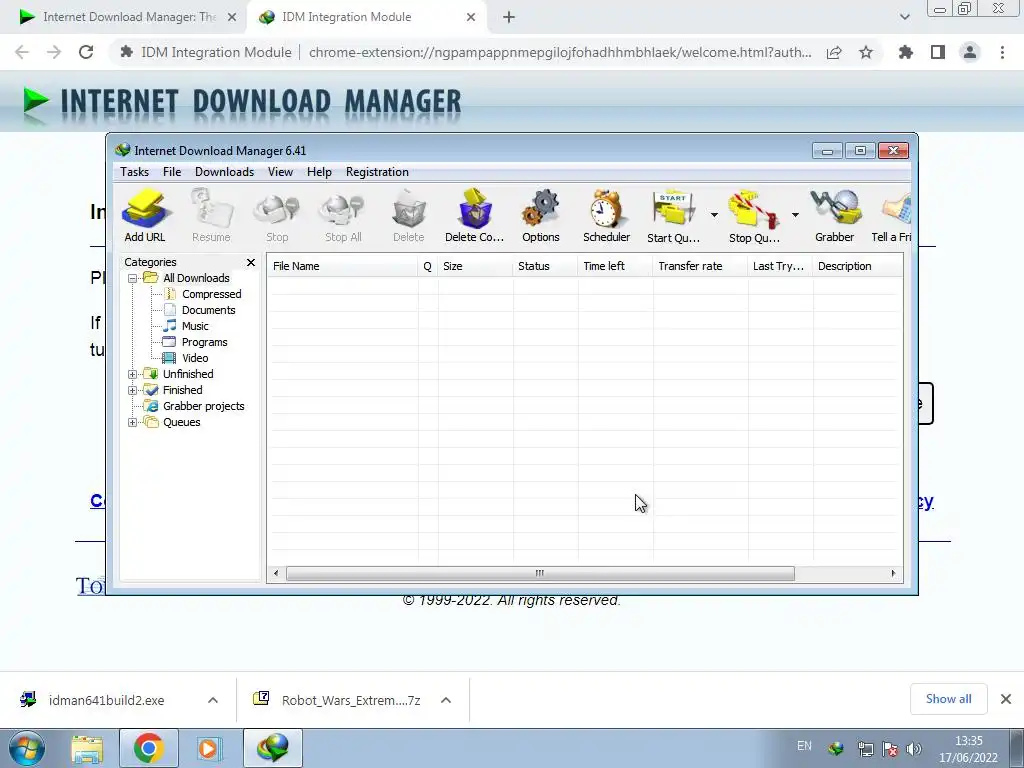Open options for Robot_Wars_Extrem 7z download

click(446, 700)
